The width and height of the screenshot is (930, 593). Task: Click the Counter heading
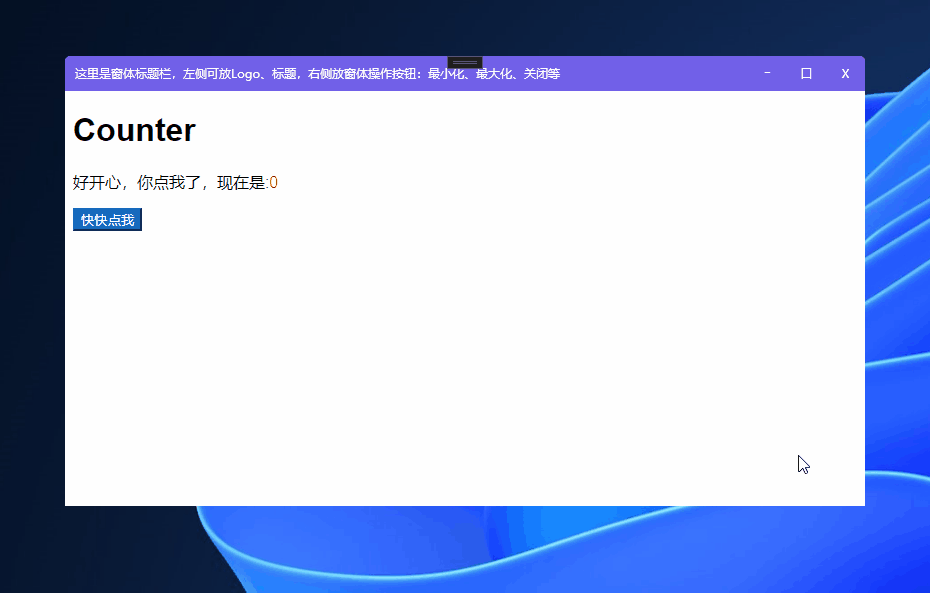coord(134,130)
